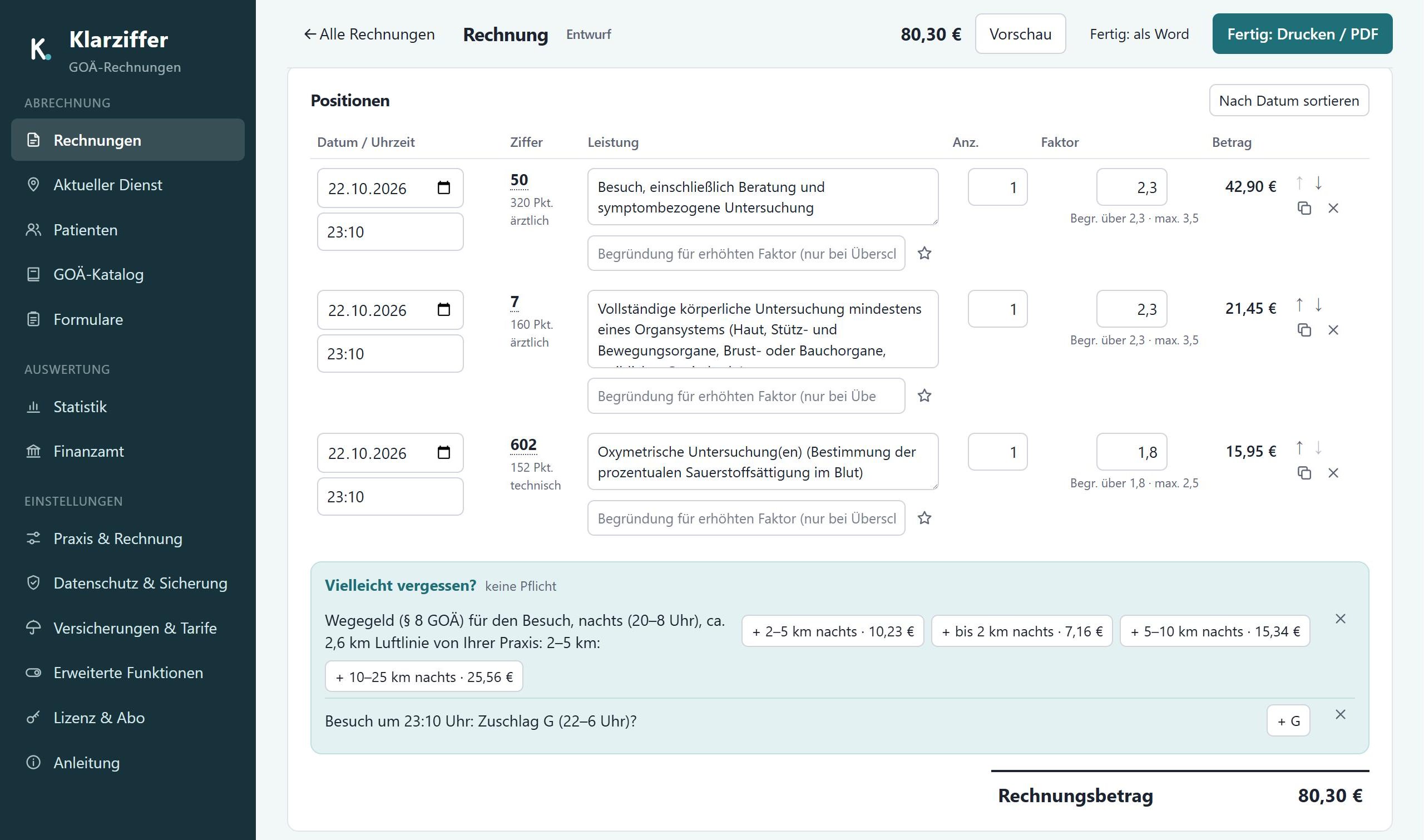Screen dimensions: 1424x840
Task: Open the Anleitung page
Action: 128,763
